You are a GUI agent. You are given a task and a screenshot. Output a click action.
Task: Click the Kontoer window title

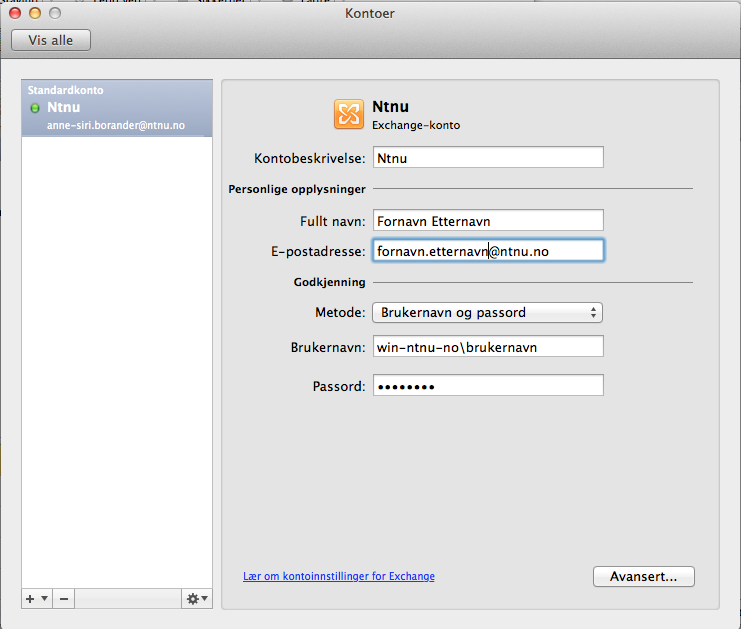click(x=370, y=13)
